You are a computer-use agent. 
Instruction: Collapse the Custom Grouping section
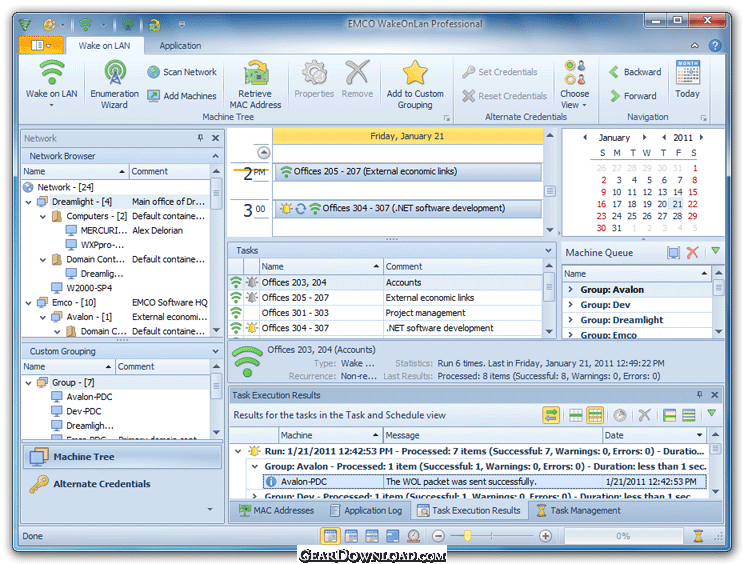[x=215, y=351]
